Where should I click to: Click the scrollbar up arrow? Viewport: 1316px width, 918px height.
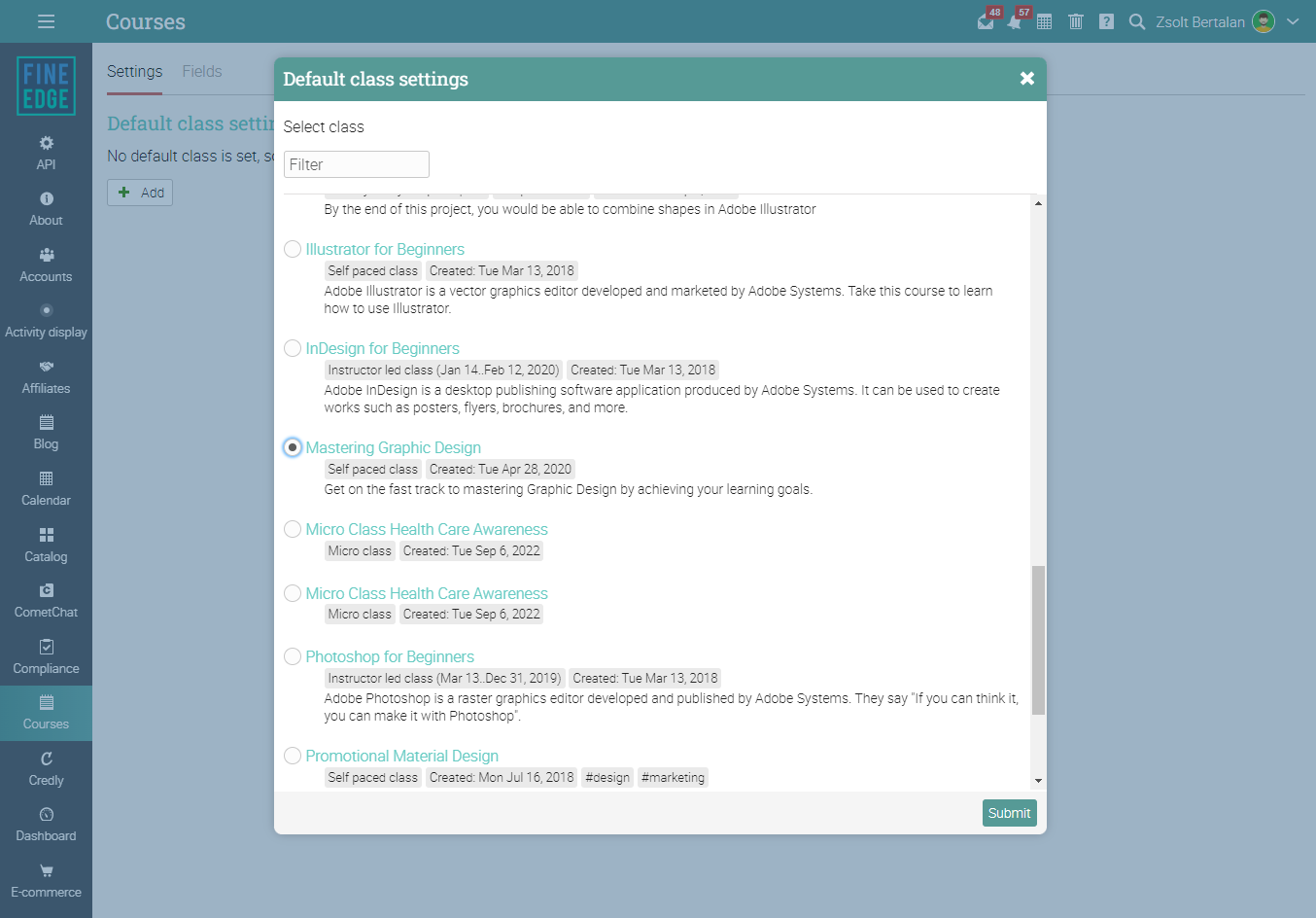pos(1038,203)
